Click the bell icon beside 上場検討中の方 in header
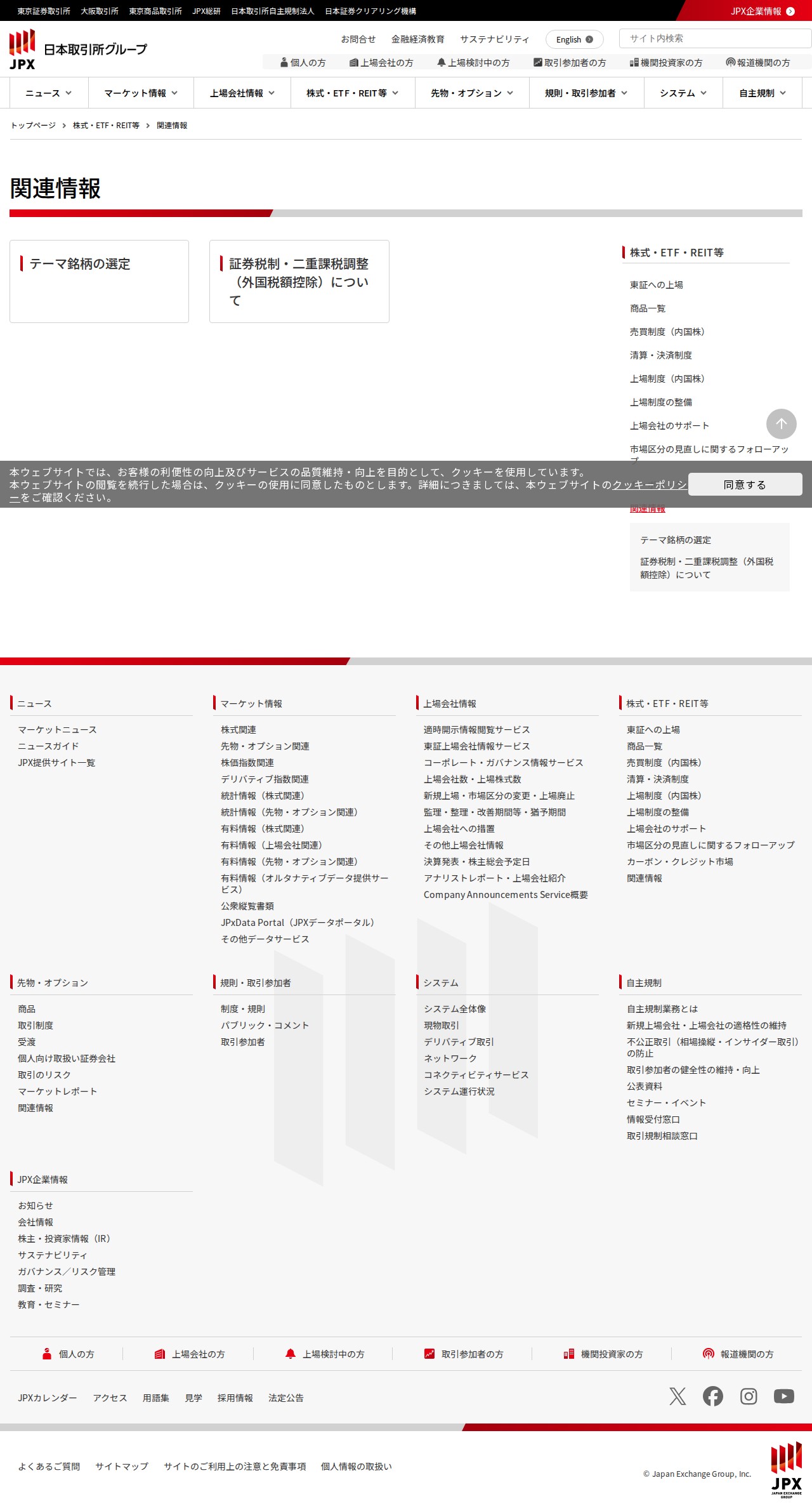This screenshot has height=1506, width=812. pyautogui.click(x=442, y=62)
